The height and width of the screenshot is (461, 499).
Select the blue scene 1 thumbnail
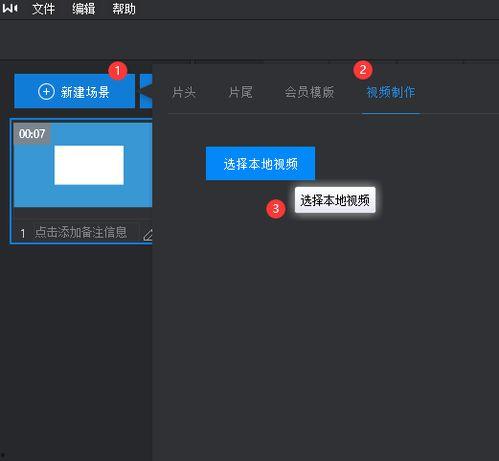click(x=83, y=165)
